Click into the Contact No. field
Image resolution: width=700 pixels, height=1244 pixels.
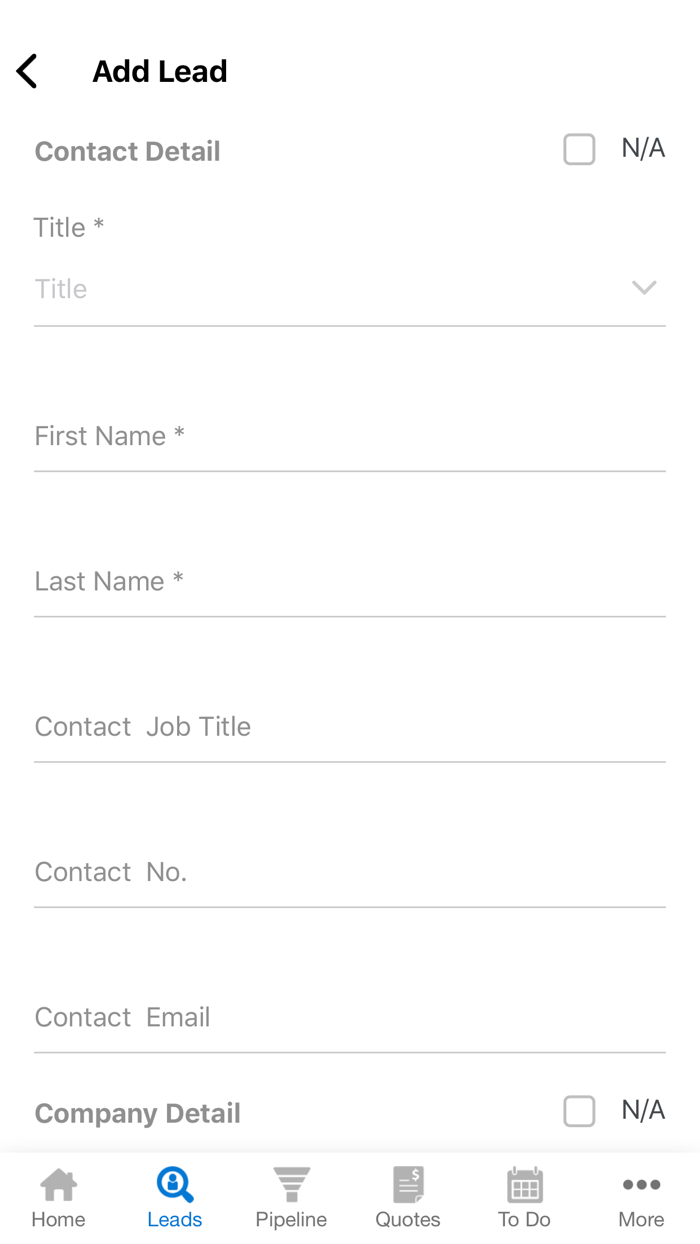click(x=300, y=871)
